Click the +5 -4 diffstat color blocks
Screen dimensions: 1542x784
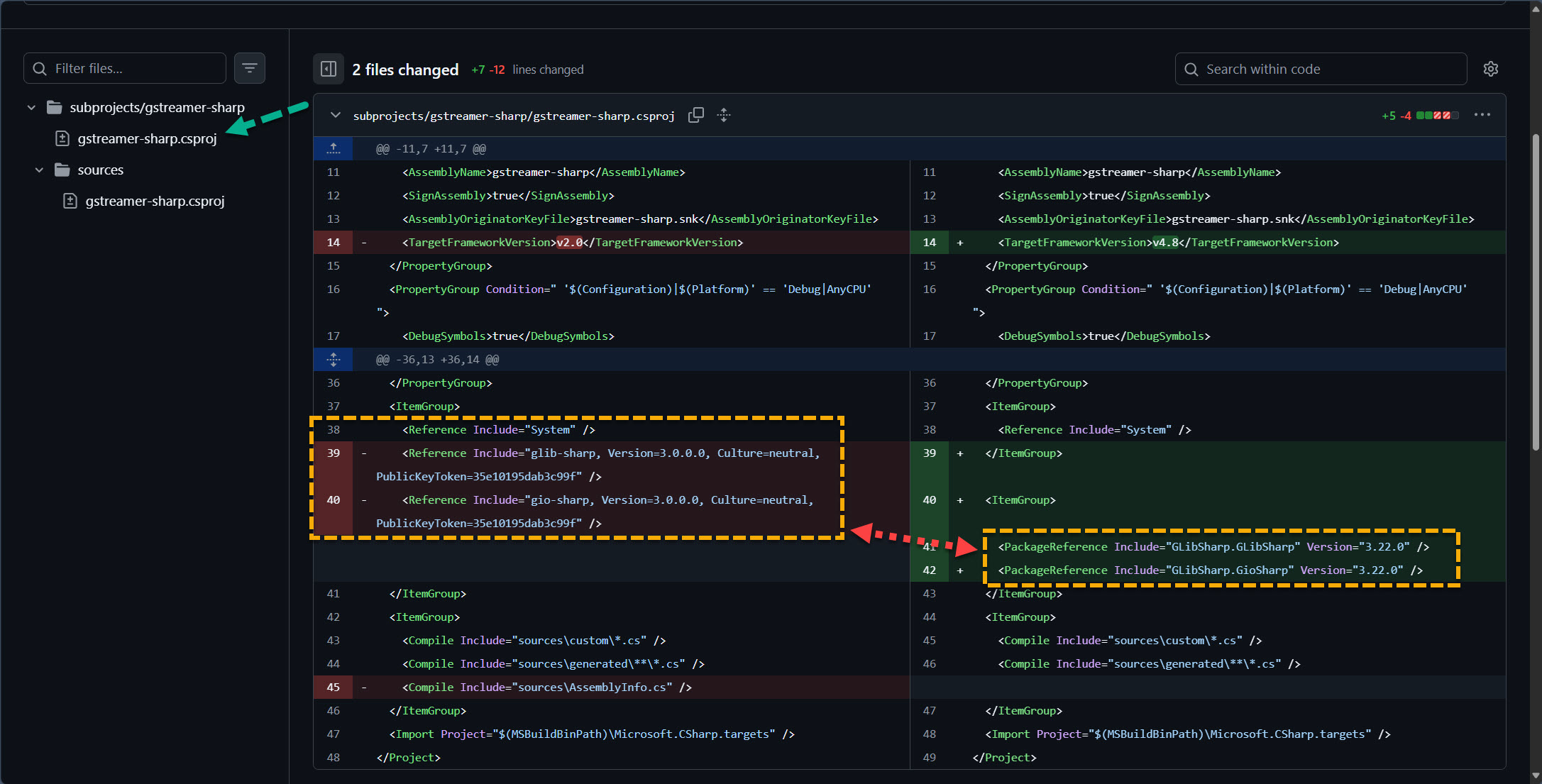point(1437,115)
